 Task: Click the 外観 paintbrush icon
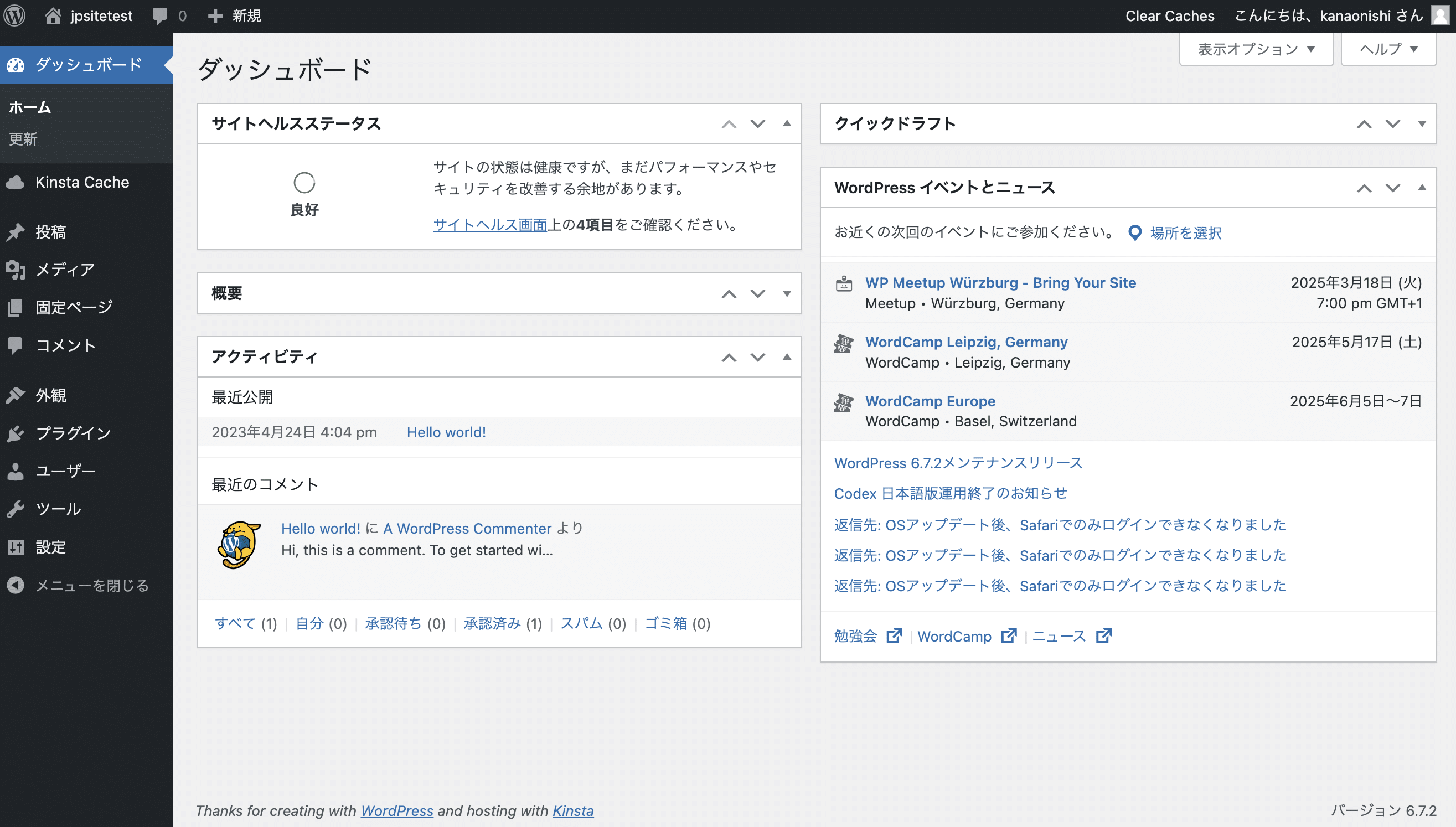(x=16, y=395)
